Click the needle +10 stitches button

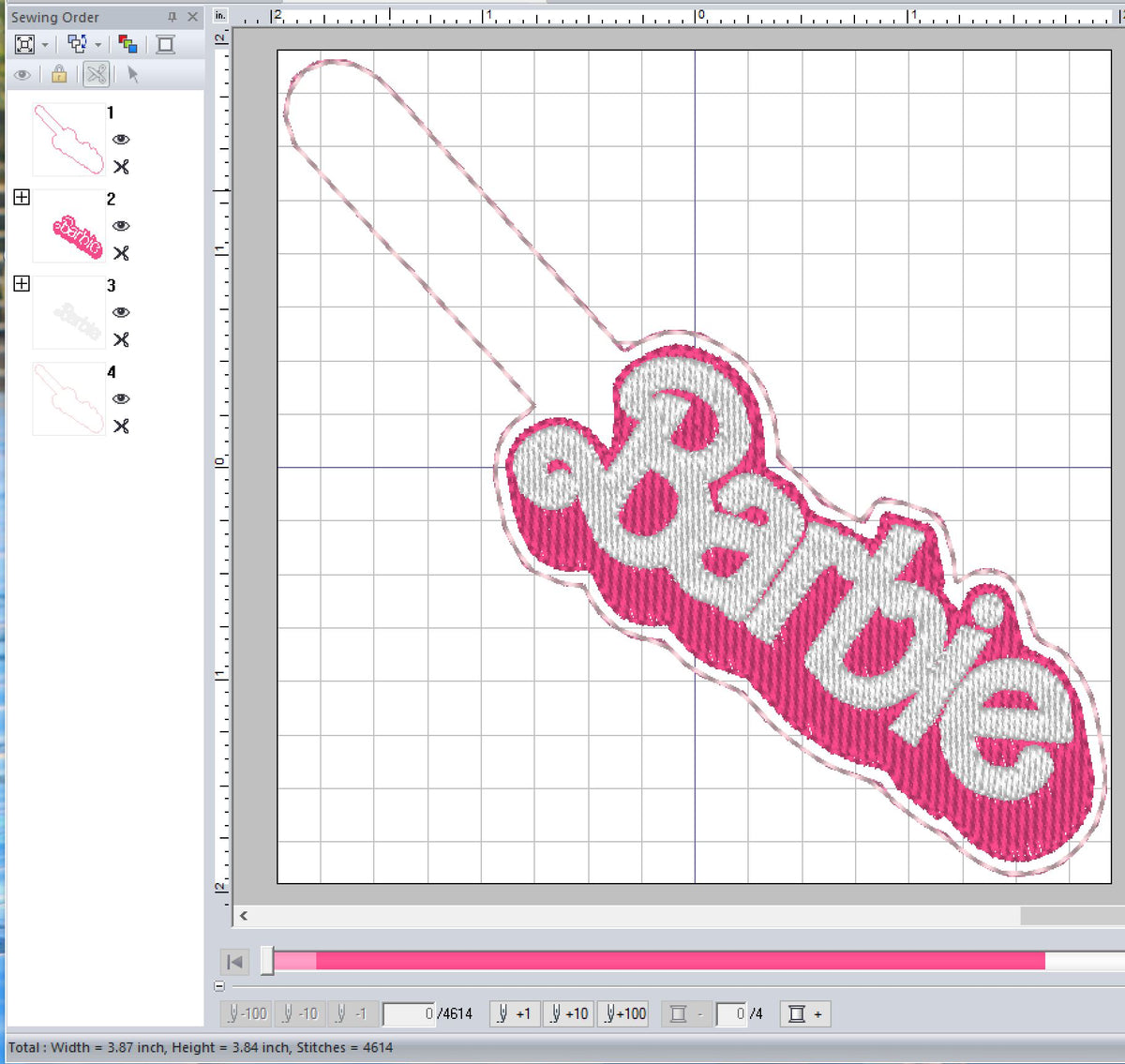pyautogui.click(x=568, y=1013)
